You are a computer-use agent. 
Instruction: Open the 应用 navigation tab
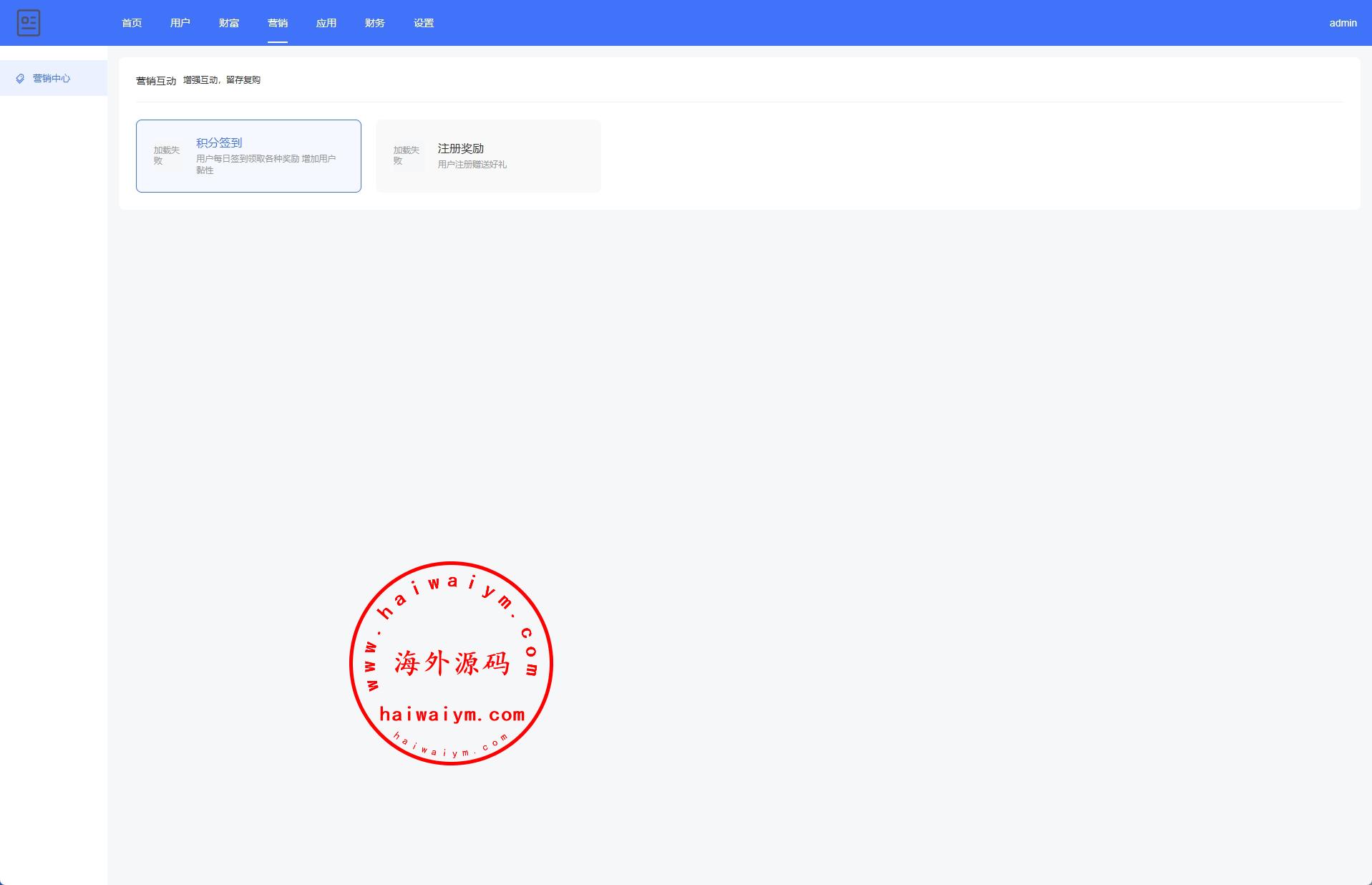(326, 23)
